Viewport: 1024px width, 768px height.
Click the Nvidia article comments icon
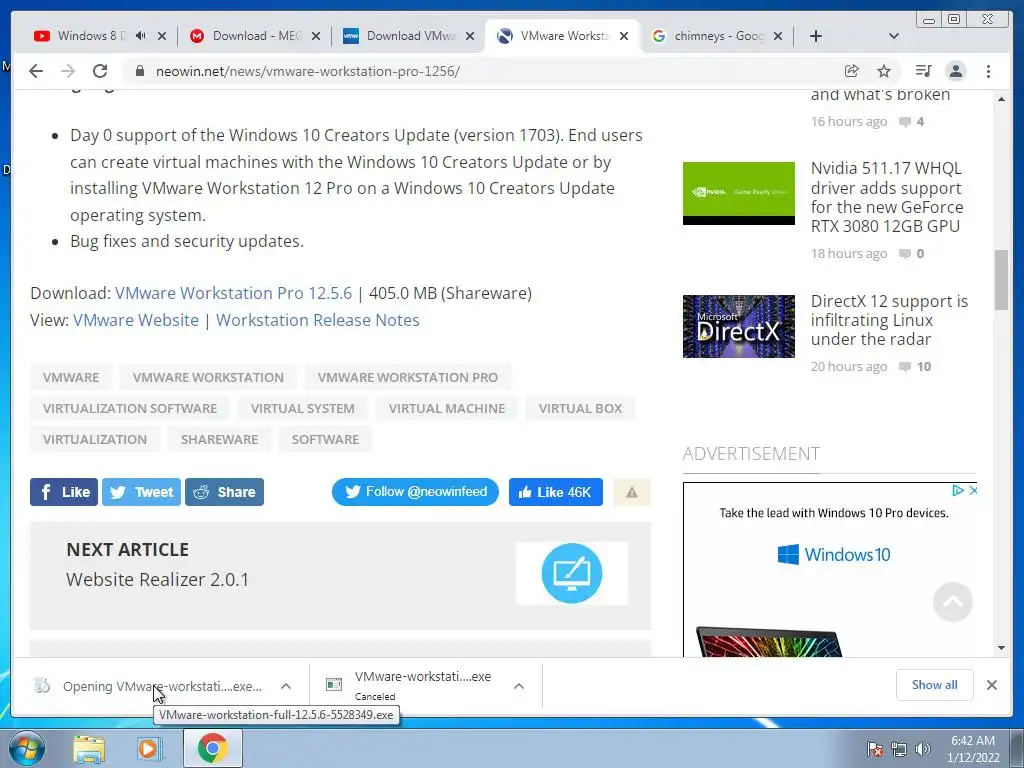tap(904, 253)
